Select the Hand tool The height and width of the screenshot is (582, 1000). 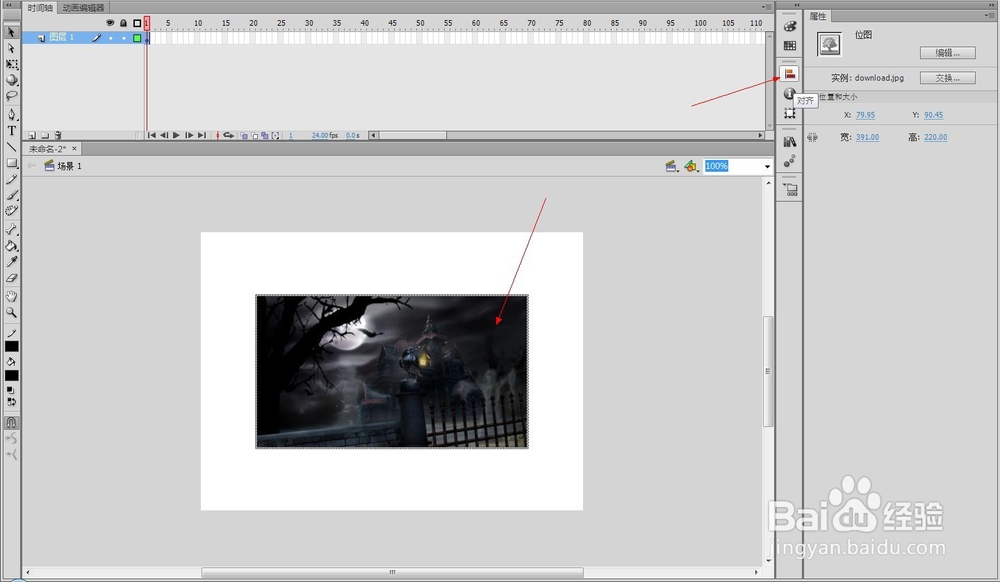(11, 296)
